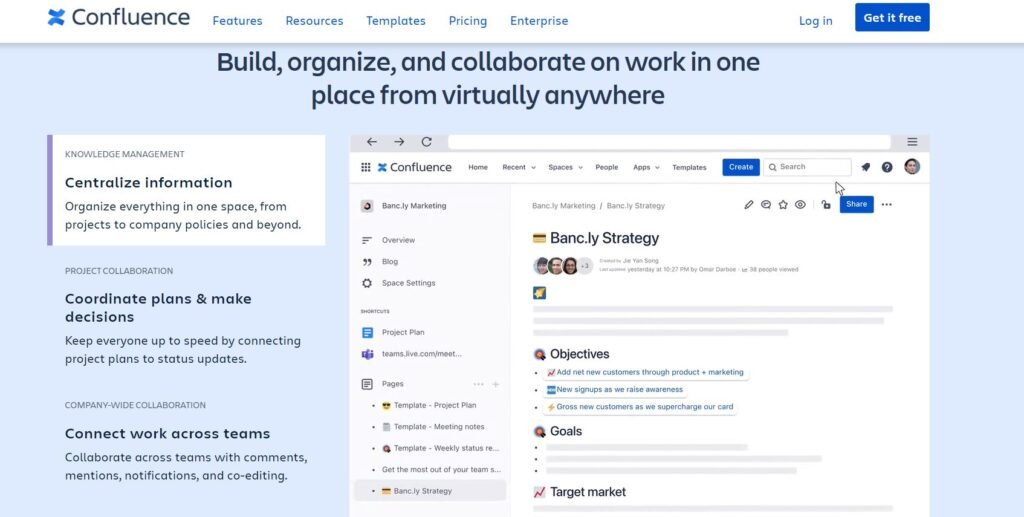Select Banc.ly Strategy in the pages tree

pos(430,491)
